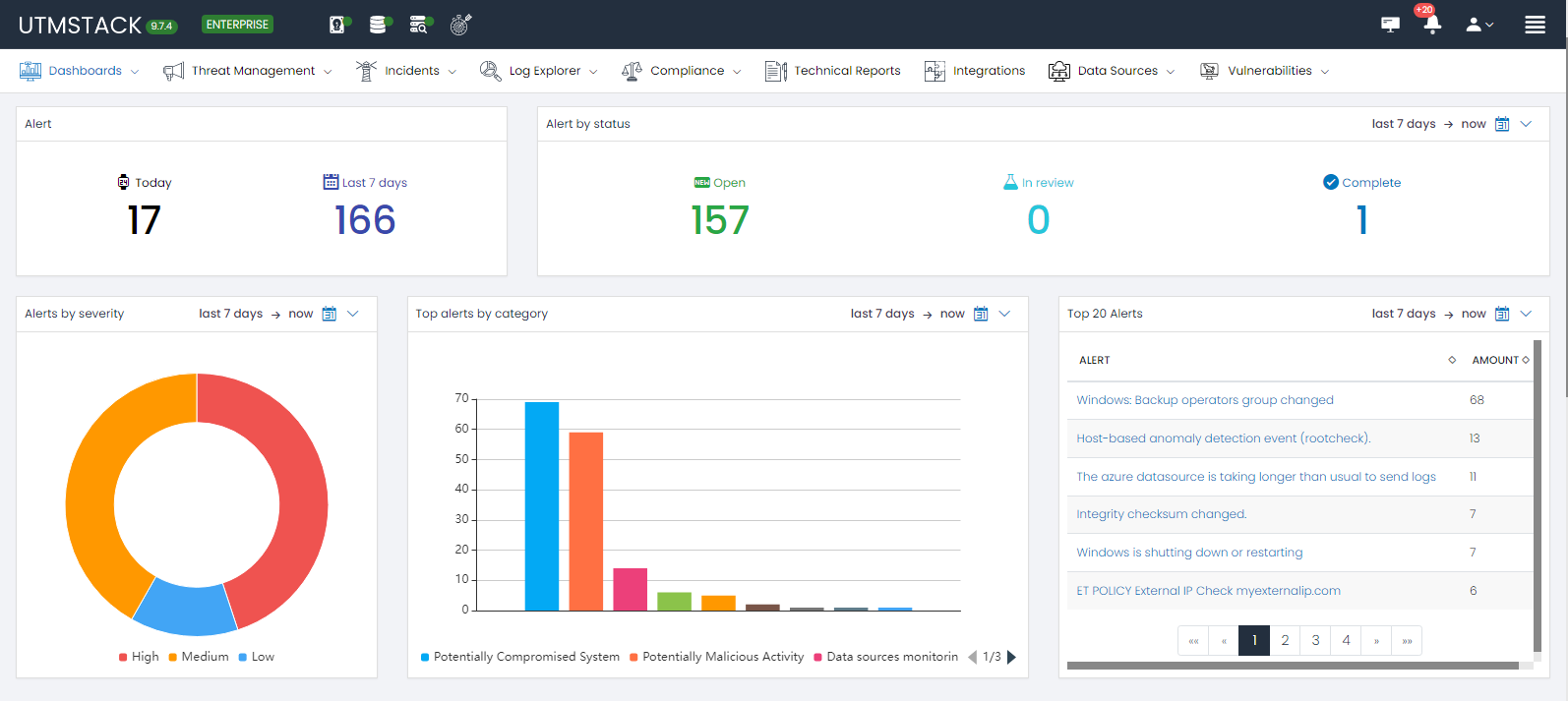Open the log server search status icon
1568x701 pixels.
point(420,25)
